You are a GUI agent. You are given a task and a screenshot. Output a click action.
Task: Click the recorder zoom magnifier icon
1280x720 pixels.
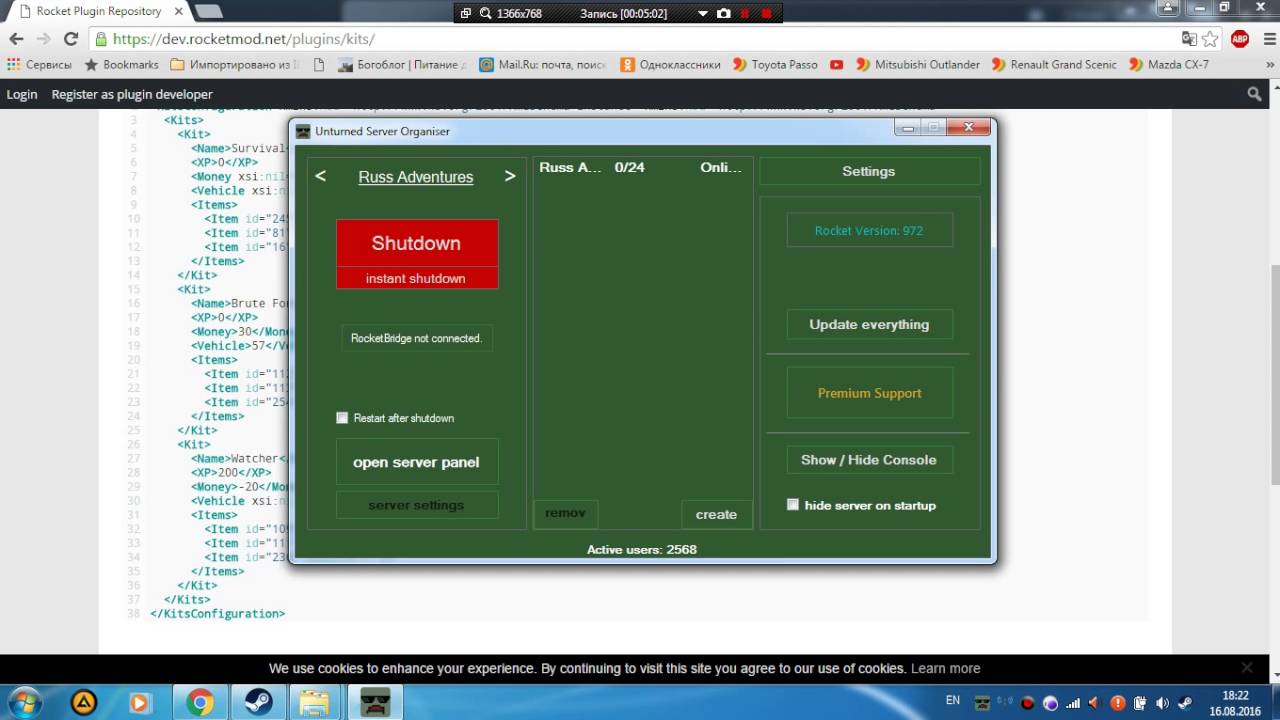click(485, 14)
